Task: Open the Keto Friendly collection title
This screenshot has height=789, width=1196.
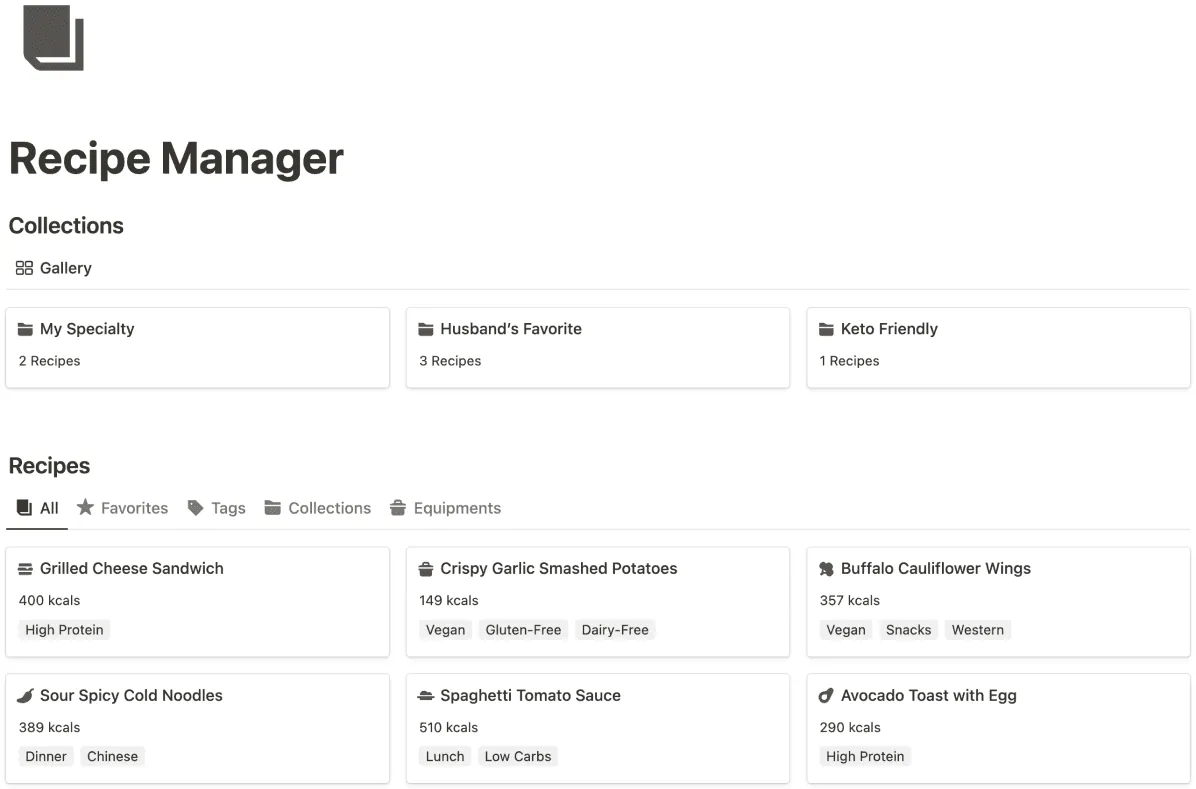Action: 889,329
